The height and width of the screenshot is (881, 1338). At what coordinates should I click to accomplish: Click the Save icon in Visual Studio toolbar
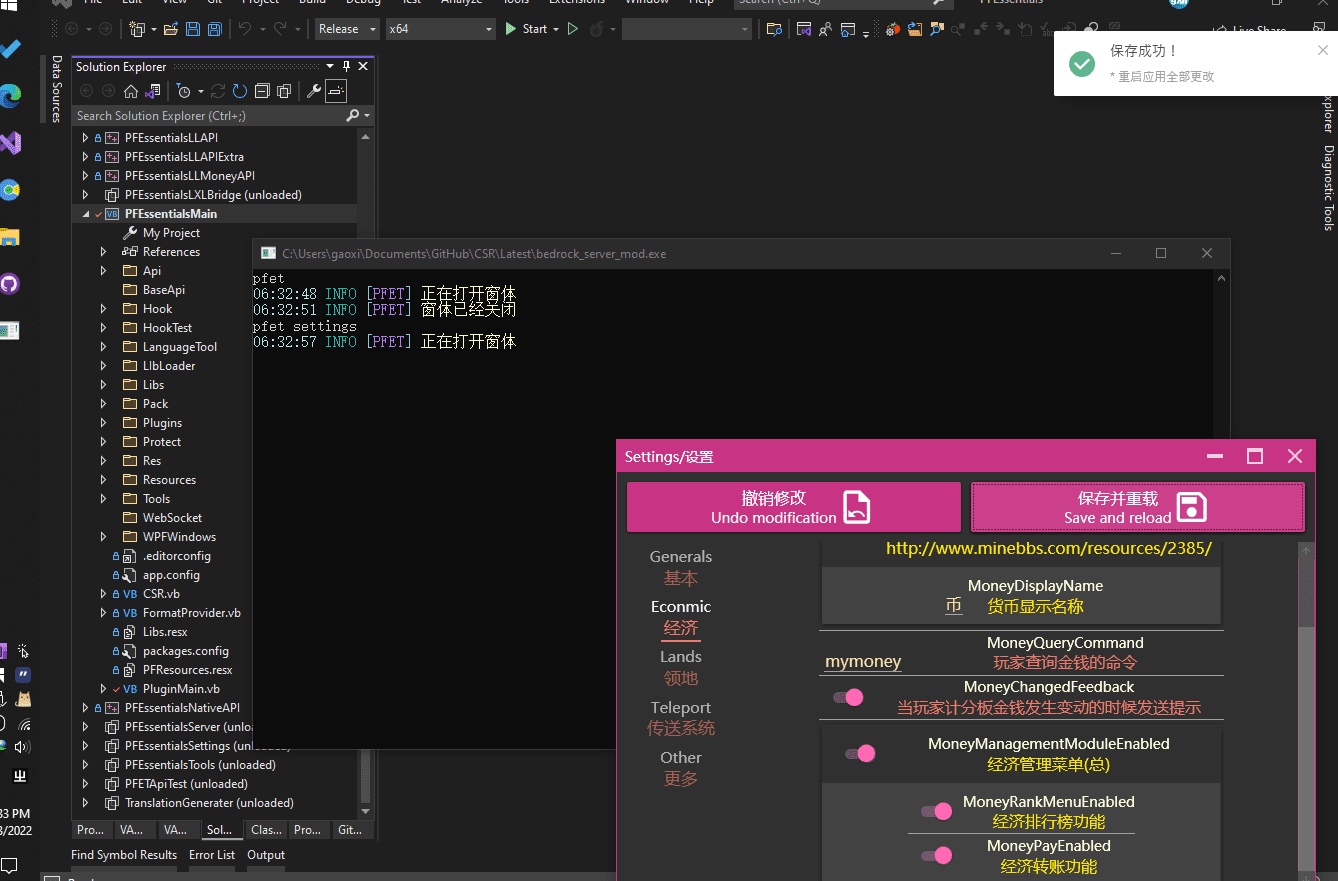pyautogui.click(x=193, y=29)
